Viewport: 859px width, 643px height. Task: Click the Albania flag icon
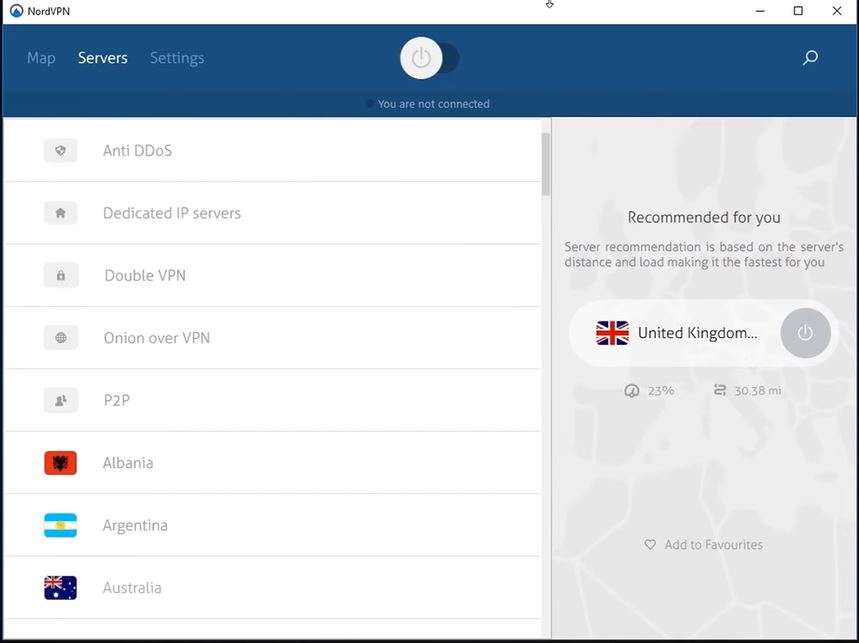pyautogui.click(x=60, y=463)
